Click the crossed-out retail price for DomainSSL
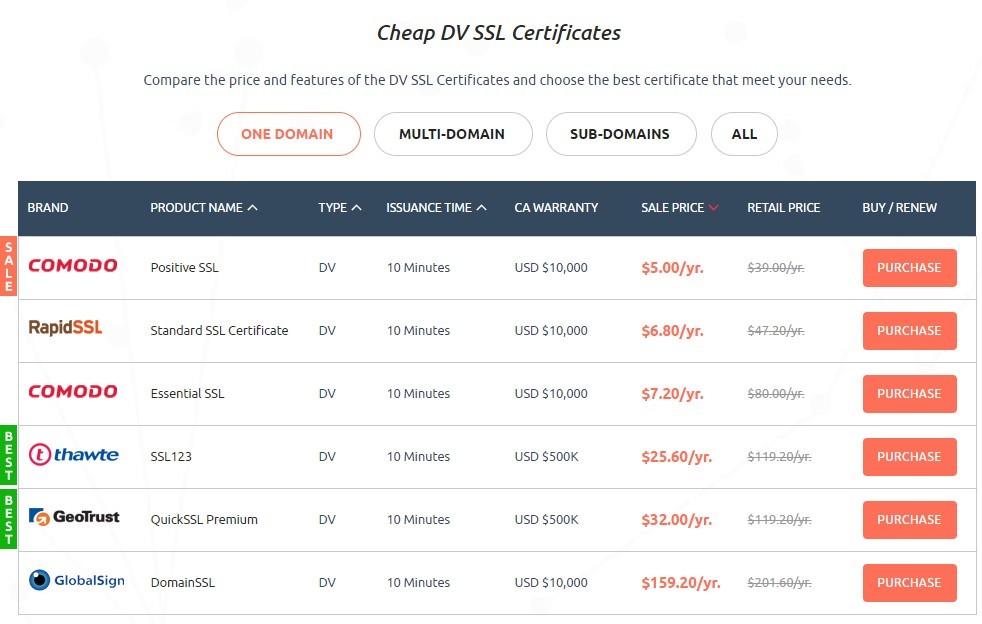This screenshot has height=624, width=982. point(777,582)
